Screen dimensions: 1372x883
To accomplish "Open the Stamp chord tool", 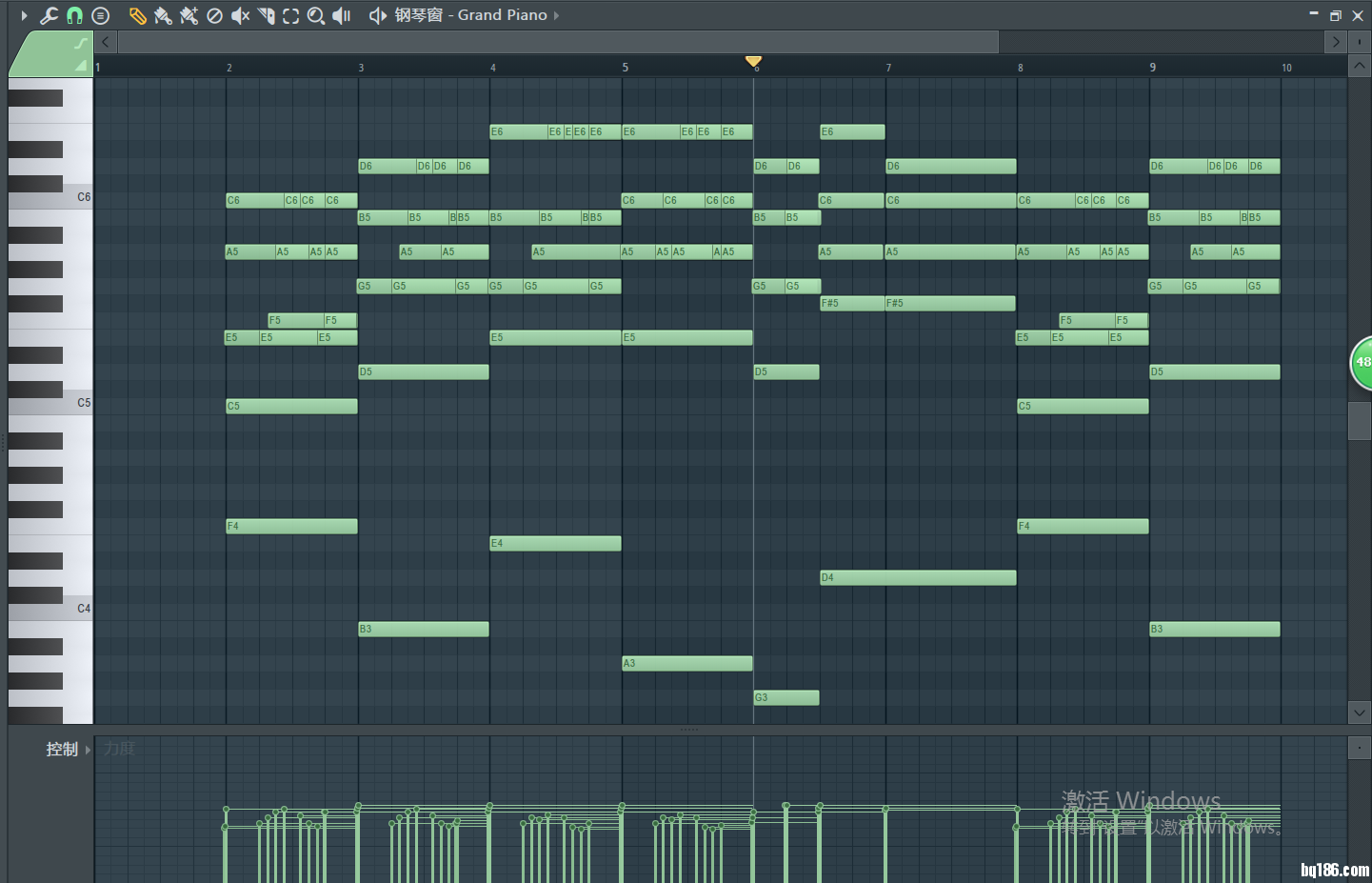I will click(x=100, y=15).
